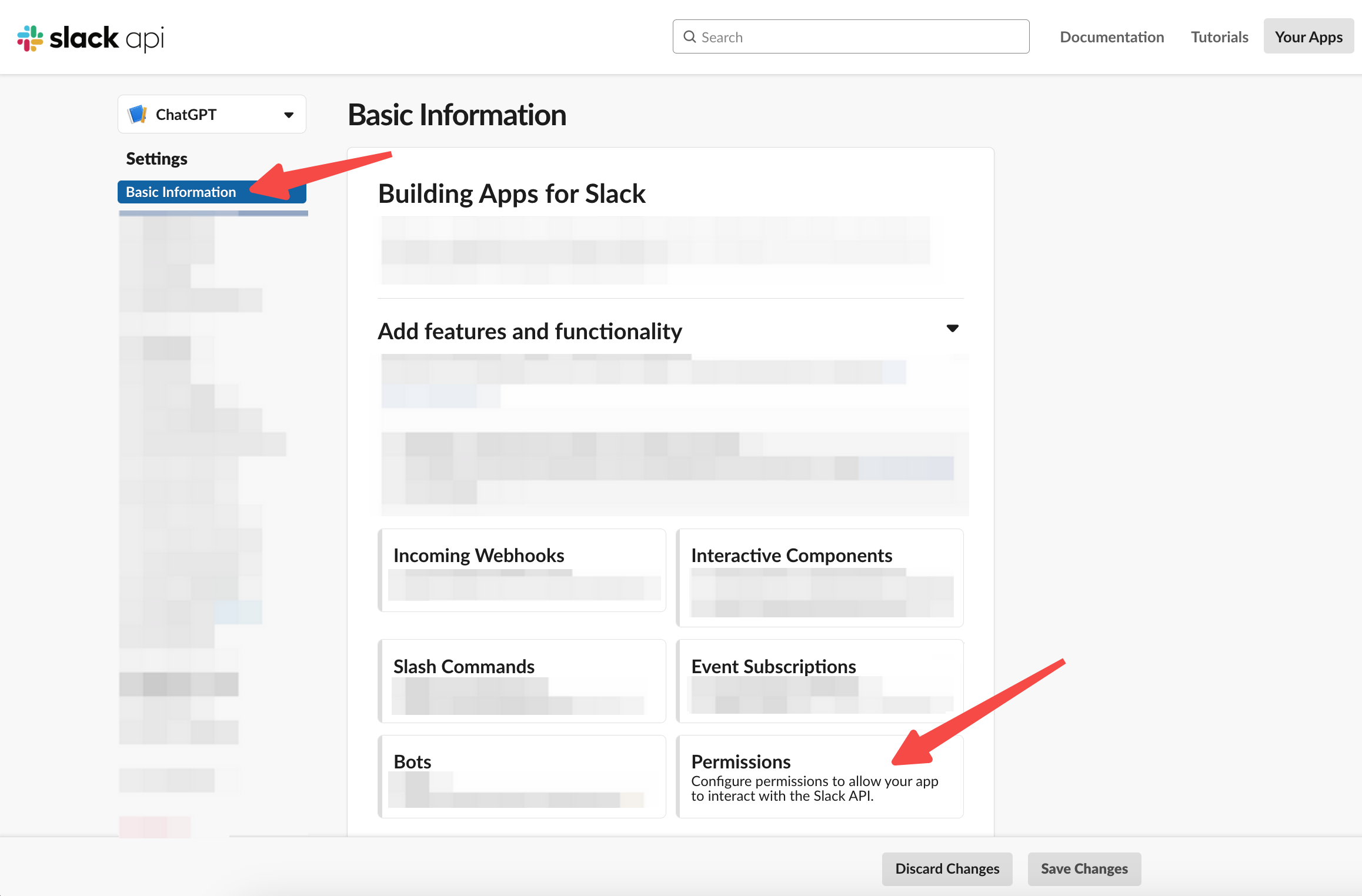Click the Slack API logo
Viewport: 1362px width, 896px height.
click(91, 38)
